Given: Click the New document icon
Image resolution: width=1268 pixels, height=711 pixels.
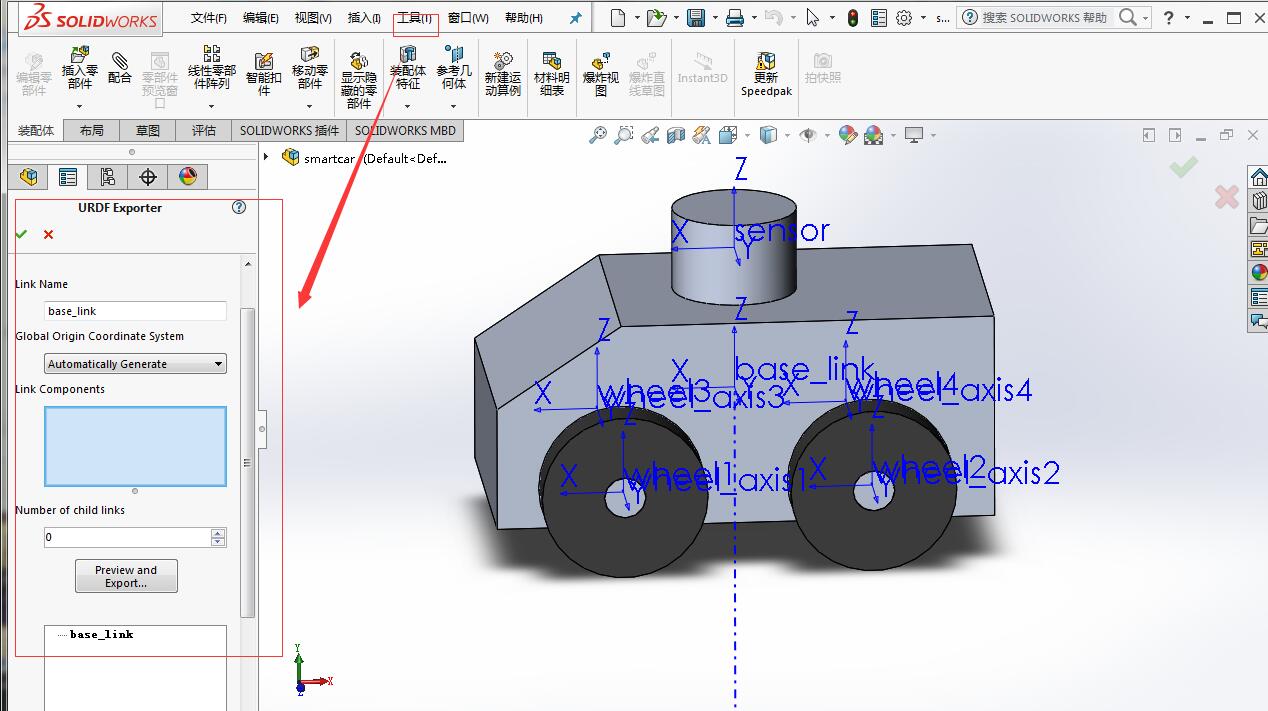Looking at the screenshot, I should click(618, 18).
